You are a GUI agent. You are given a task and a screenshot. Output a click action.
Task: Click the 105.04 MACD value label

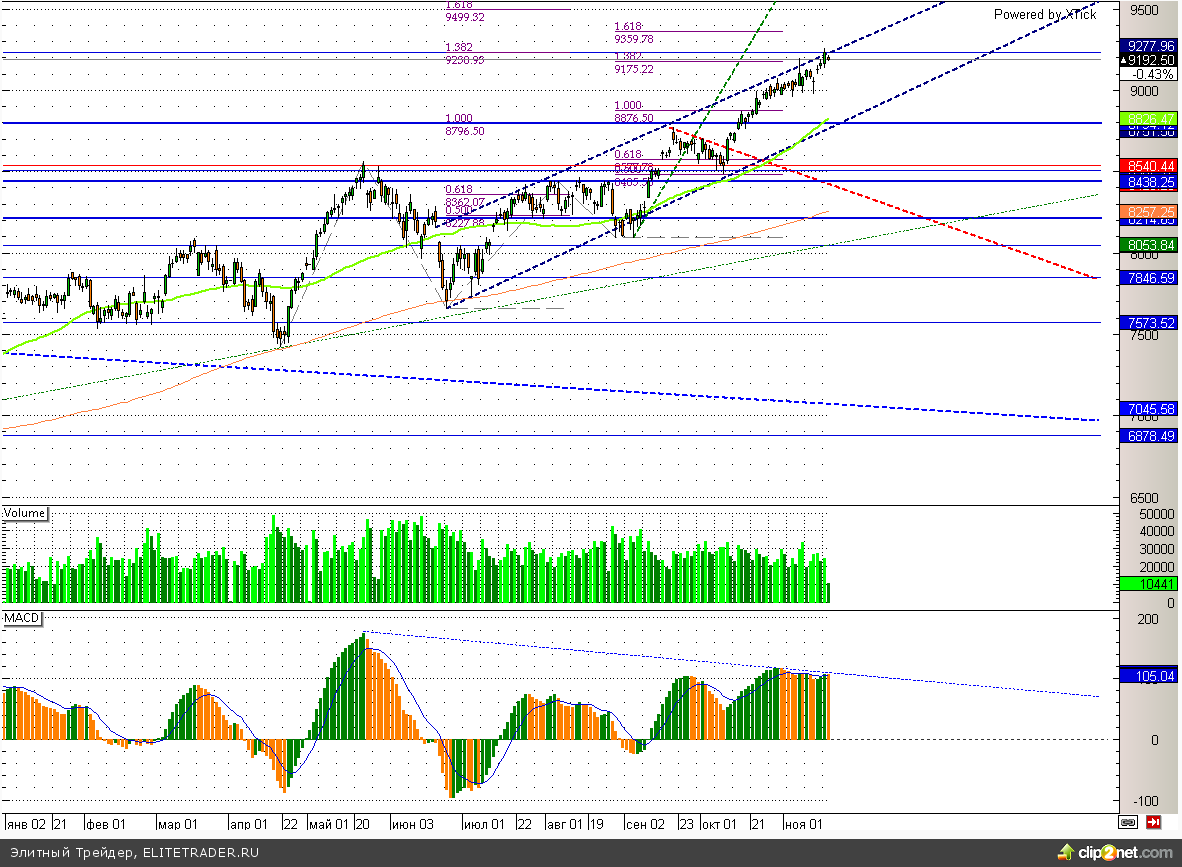(x=1148, y=676)
